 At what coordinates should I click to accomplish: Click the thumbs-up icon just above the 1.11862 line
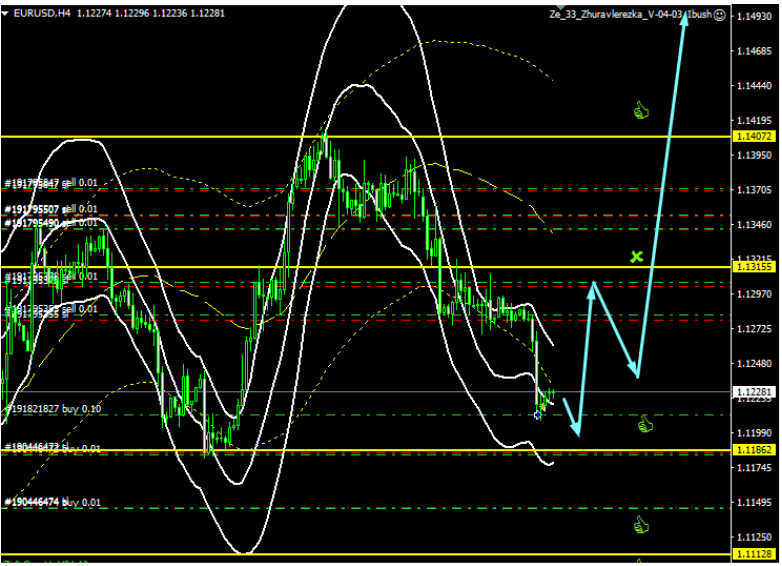tap(645, 425)
